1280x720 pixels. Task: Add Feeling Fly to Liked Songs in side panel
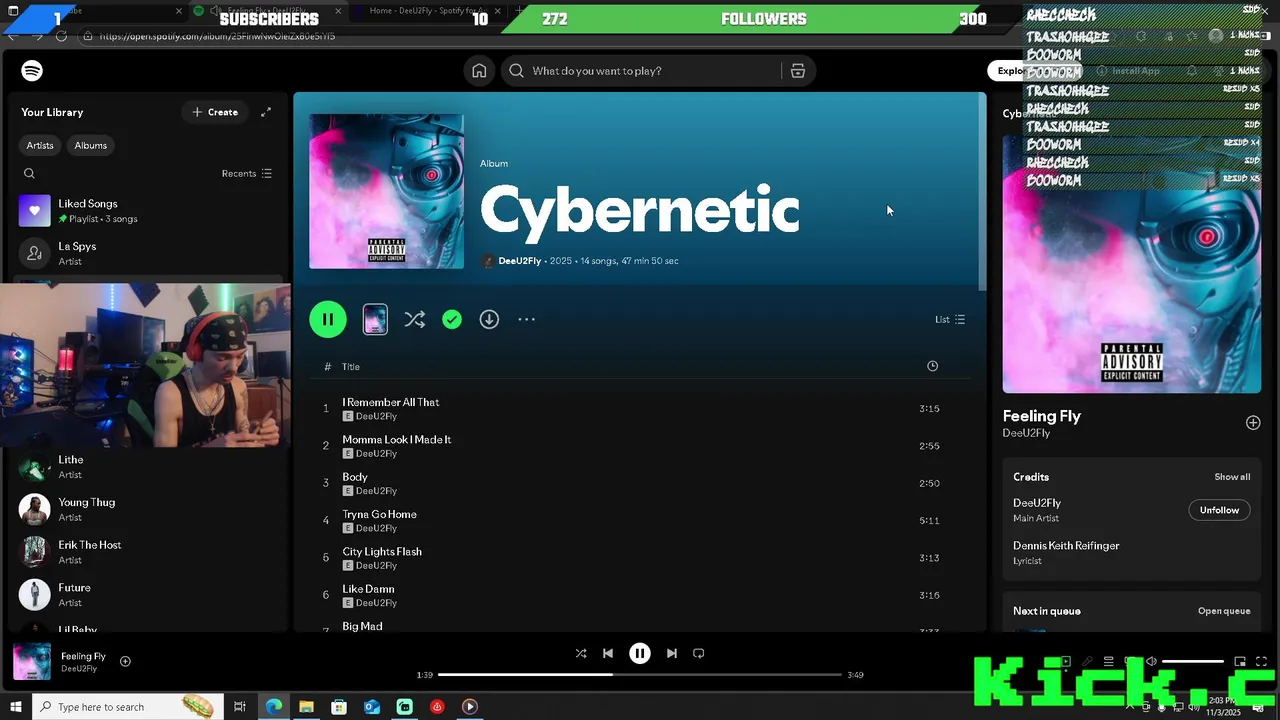pyautogui.click(x=1253, y=423)
